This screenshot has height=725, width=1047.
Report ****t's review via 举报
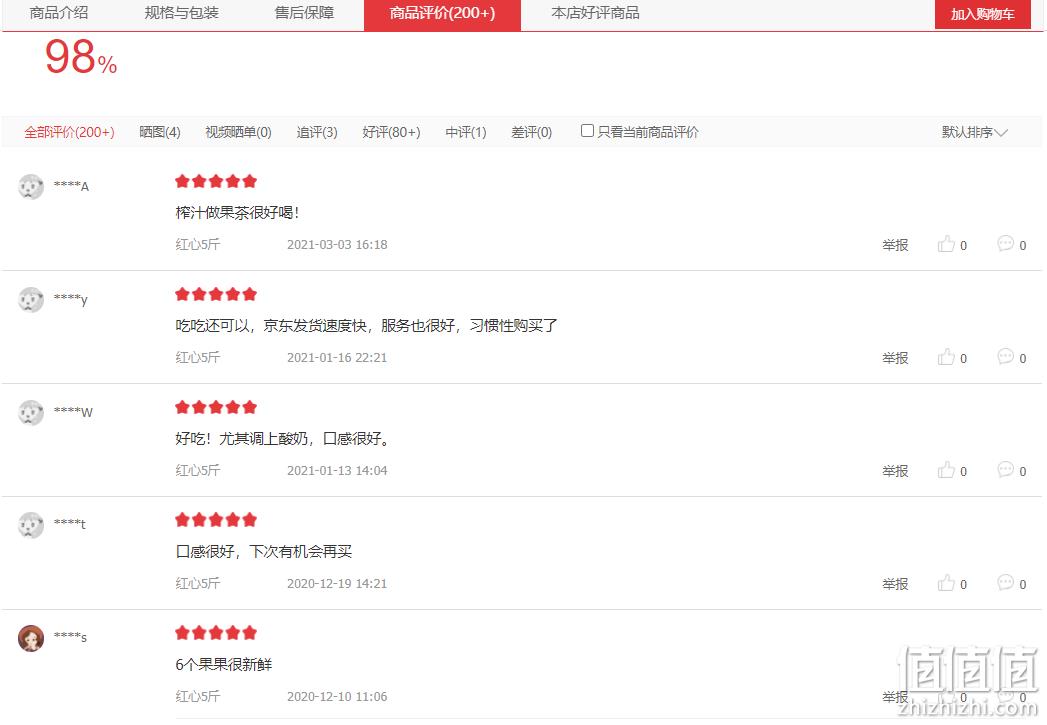[x=895, y=583]
